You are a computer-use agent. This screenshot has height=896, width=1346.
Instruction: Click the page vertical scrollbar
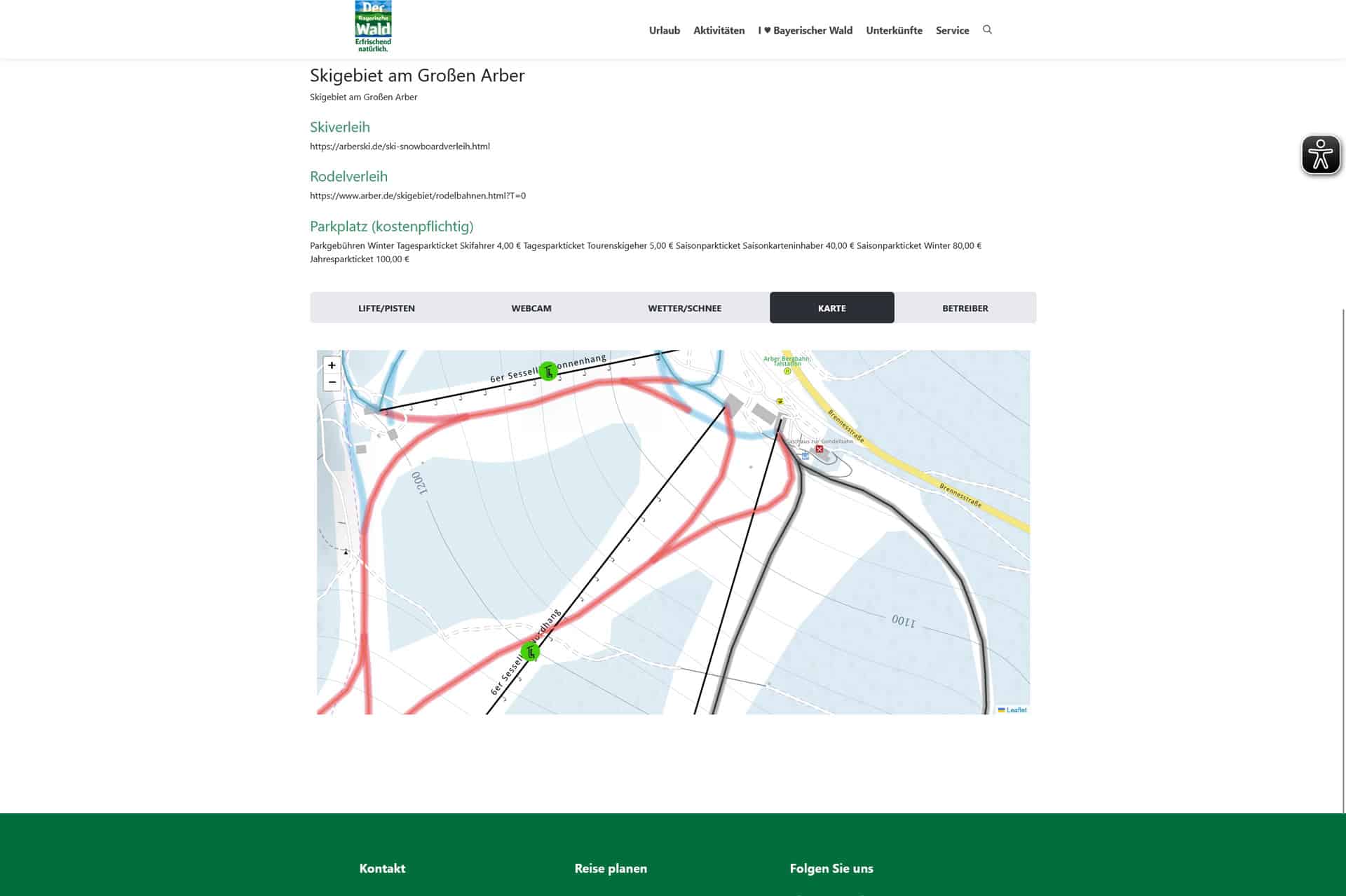coord(1343,561)
